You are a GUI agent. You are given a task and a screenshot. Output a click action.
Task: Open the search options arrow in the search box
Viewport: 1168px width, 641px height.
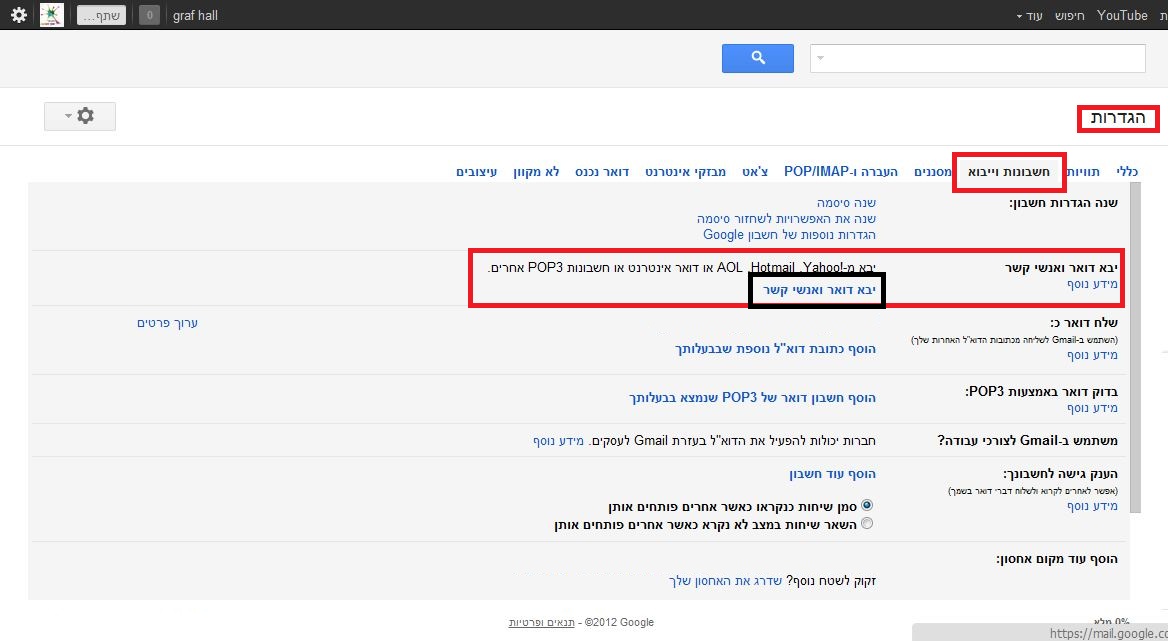click(x=820, y=58)
